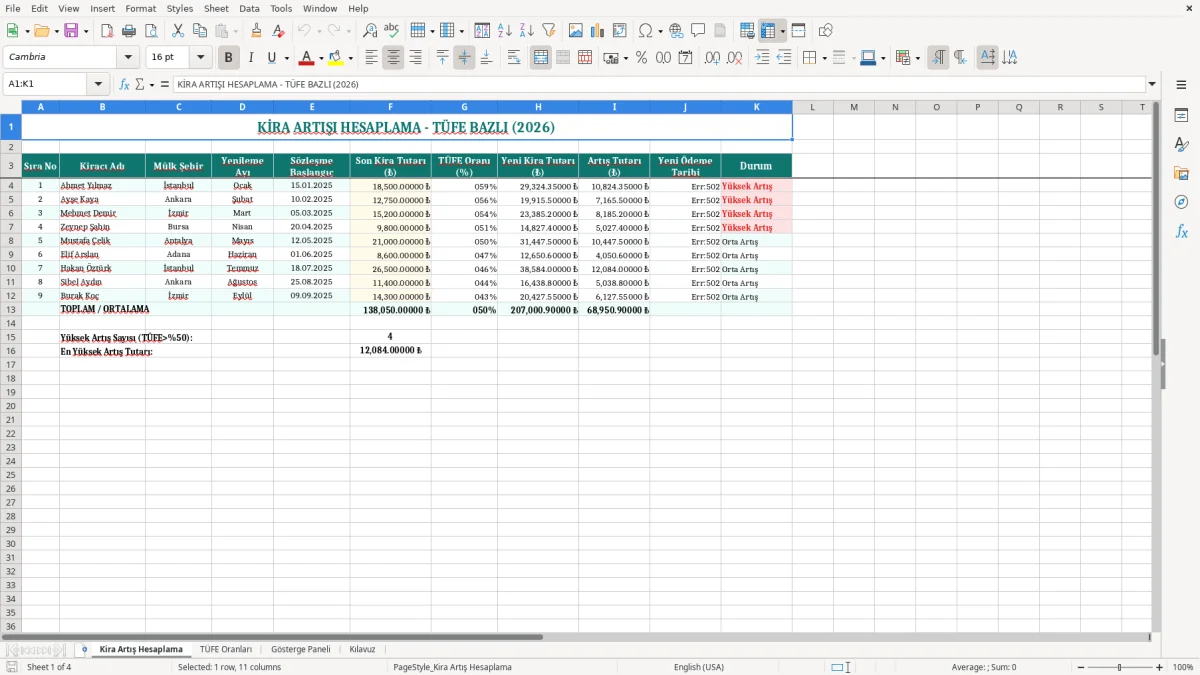This screenshot has width=1200, height=675.
Task: Open Print Preview
Action: point(151,31)
